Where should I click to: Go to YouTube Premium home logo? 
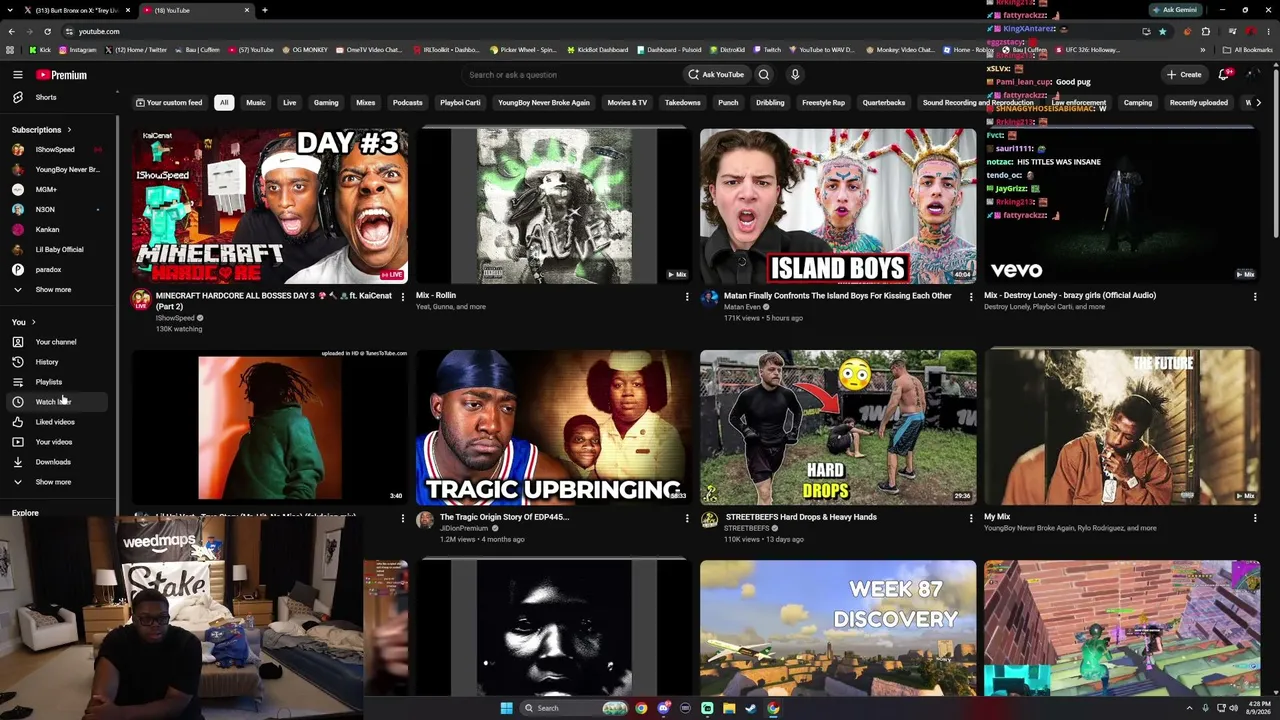pyautogui.click(x=61, y=75)
